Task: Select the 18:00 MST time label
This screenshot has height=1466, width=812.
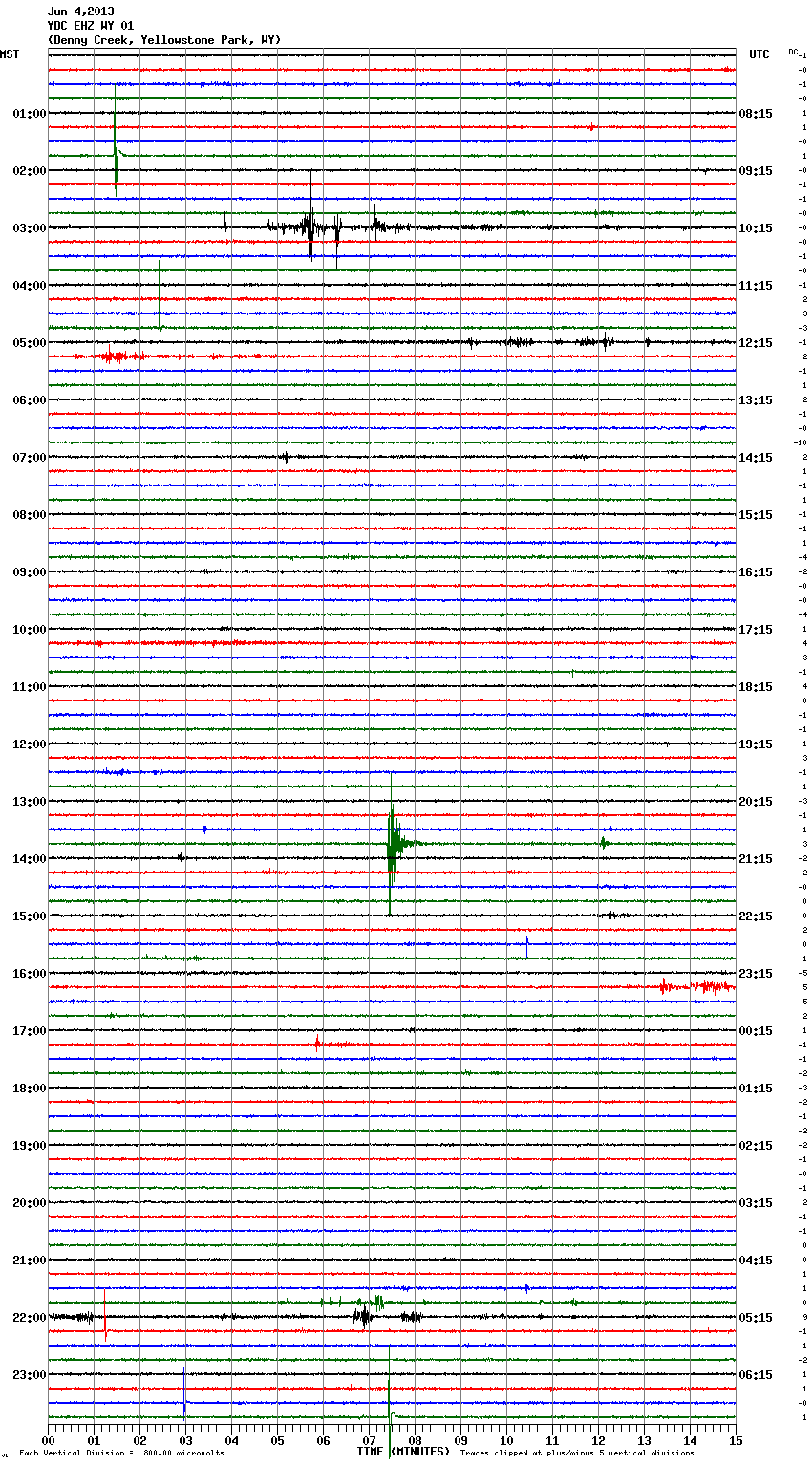Action: coord(30,1089)
